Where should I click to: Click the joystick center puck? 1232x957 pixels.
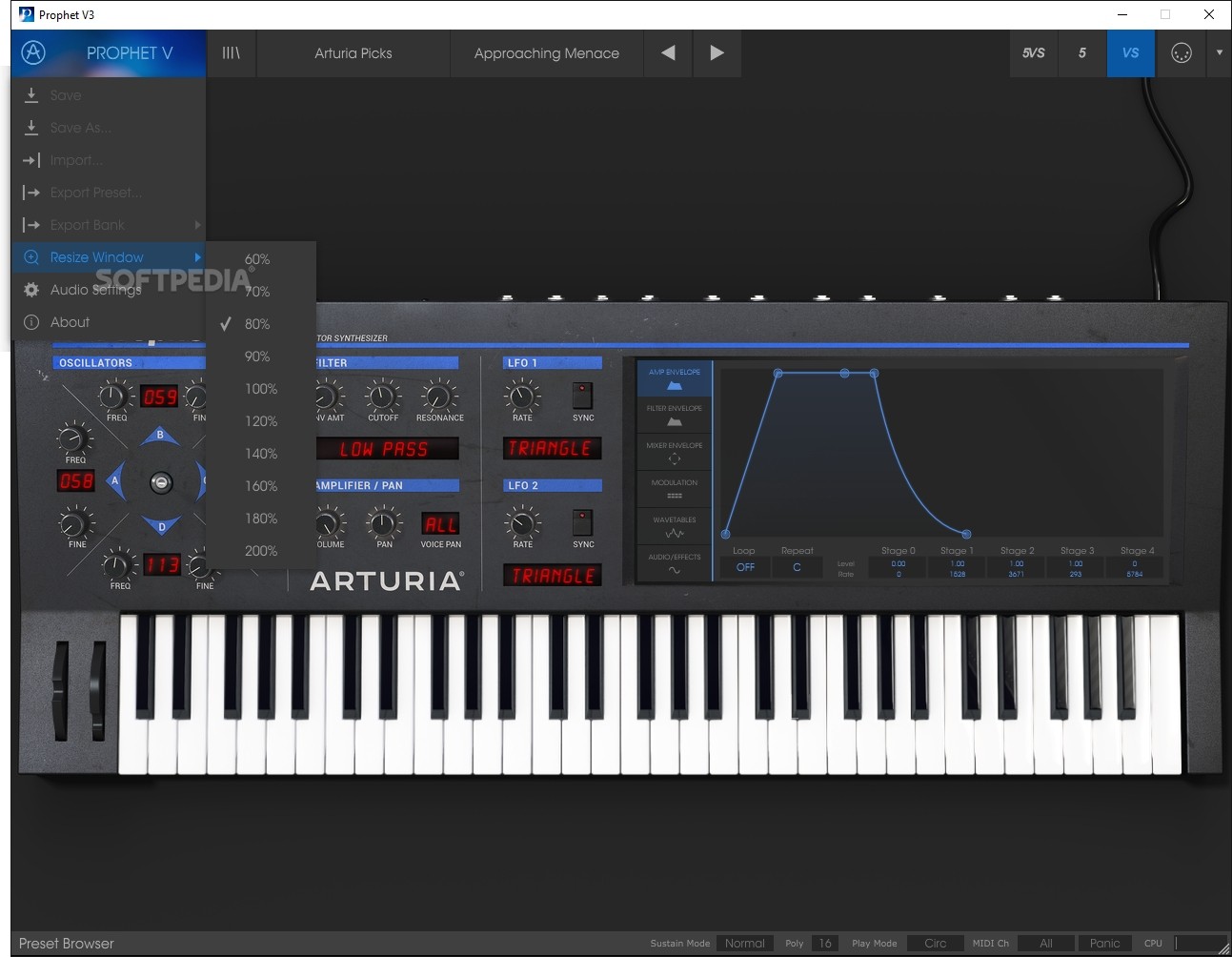[161, 482]
